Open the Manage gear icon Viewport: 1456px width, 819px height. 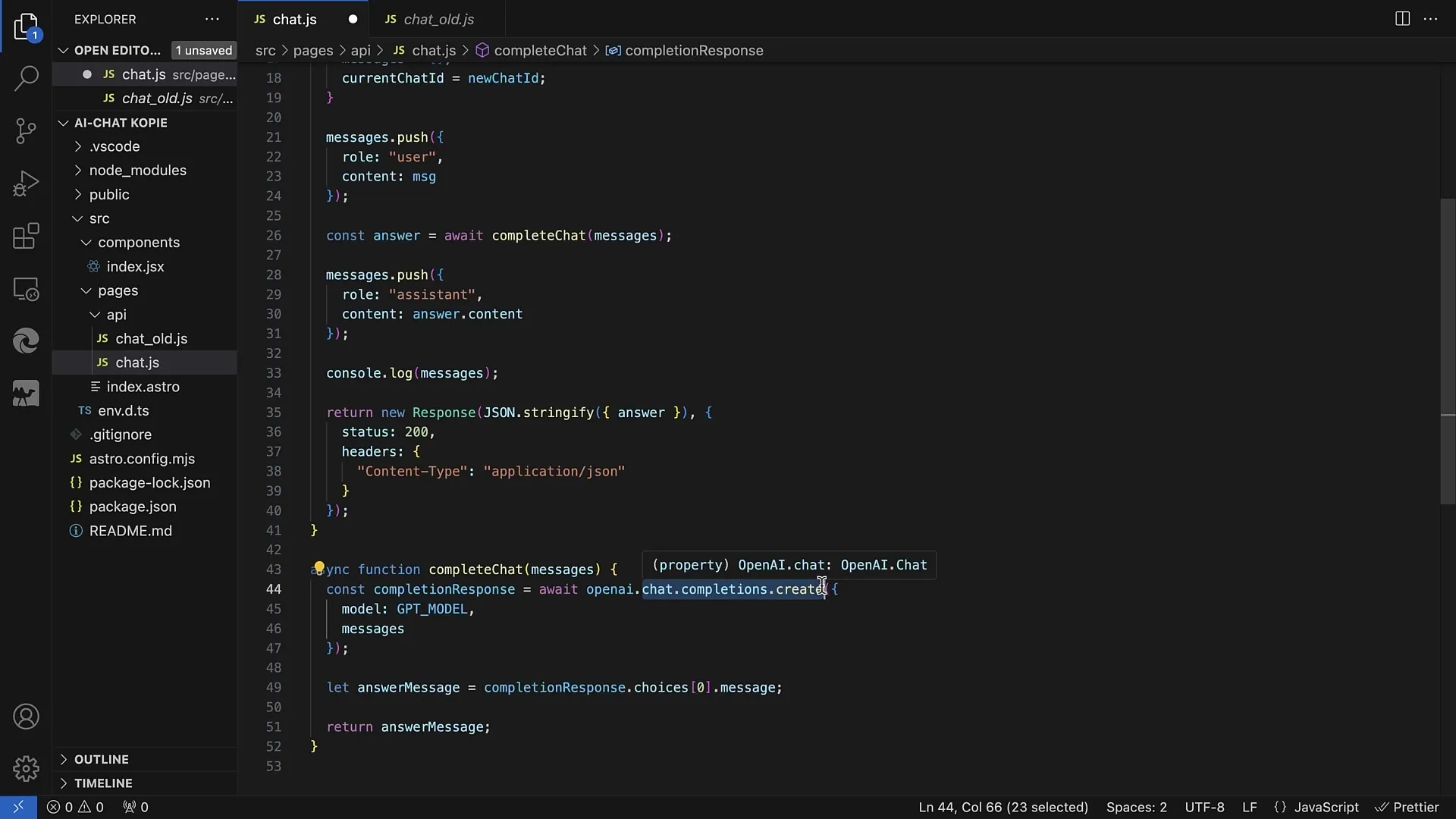[26, 768]
